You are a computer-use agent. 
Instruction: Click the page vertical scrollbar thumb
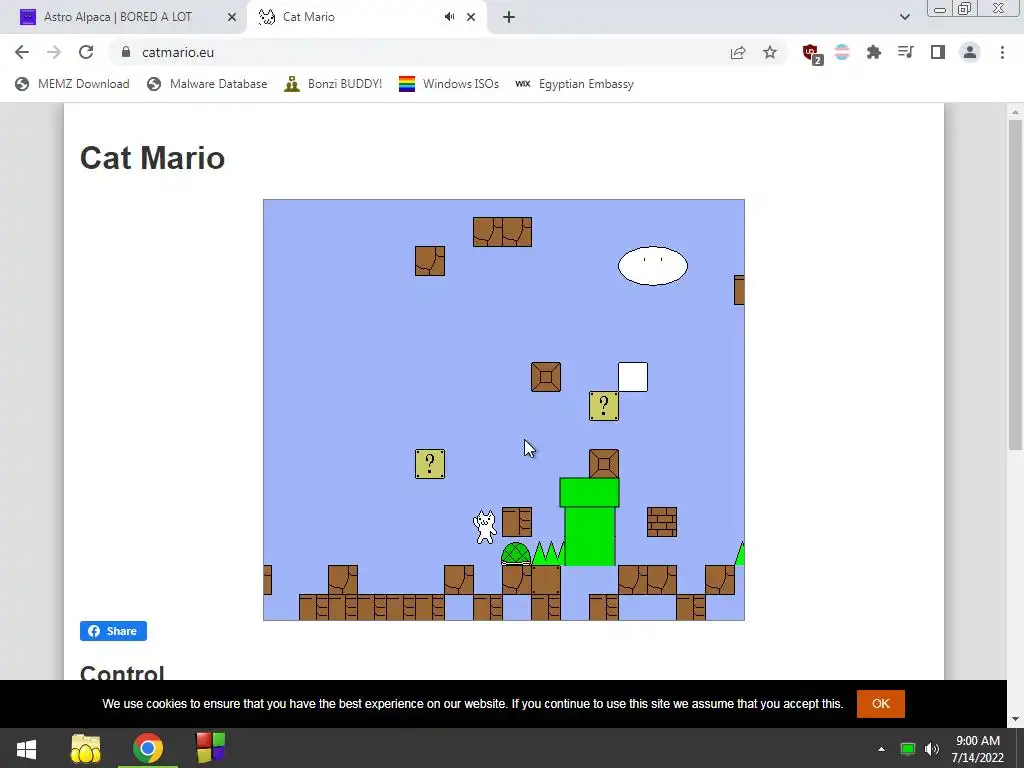[x=1014, y=284]
